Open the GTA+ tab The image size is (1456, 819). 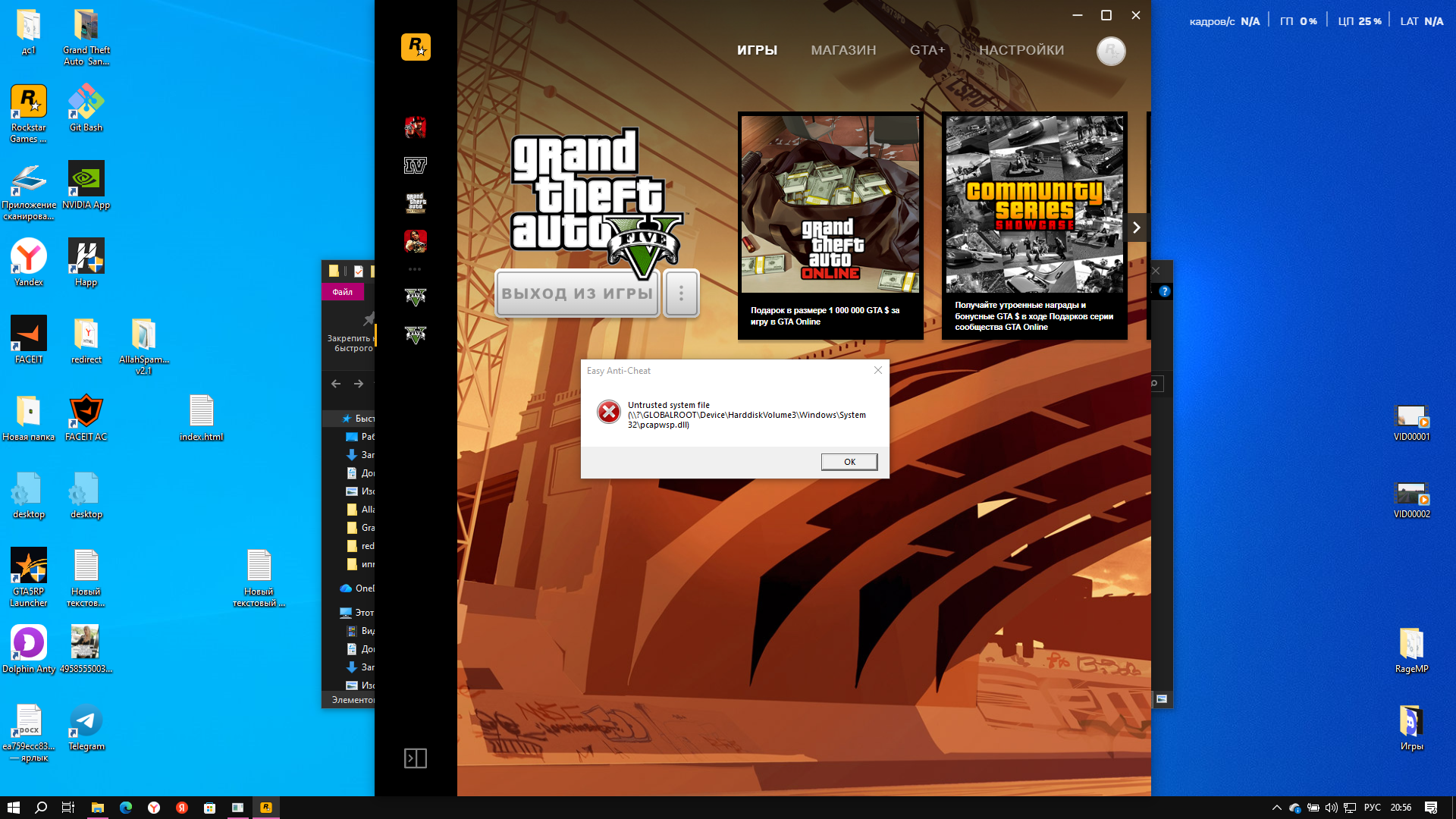(927, 50)
